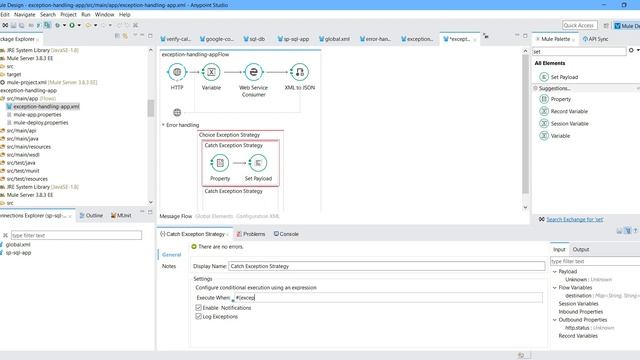Switch to the MUnit view tab
Viewport: 640px width, 360px height.
click(x=121, y=215)
